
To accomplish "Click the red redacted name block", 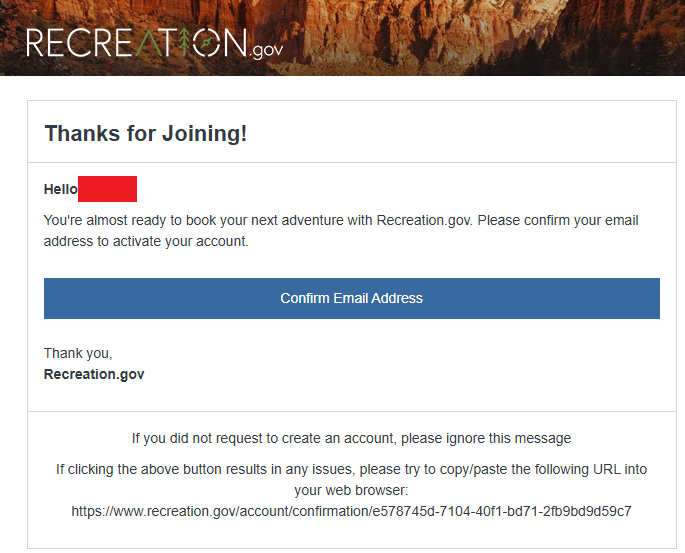I will pyautogui.click(x=107, y=189).
